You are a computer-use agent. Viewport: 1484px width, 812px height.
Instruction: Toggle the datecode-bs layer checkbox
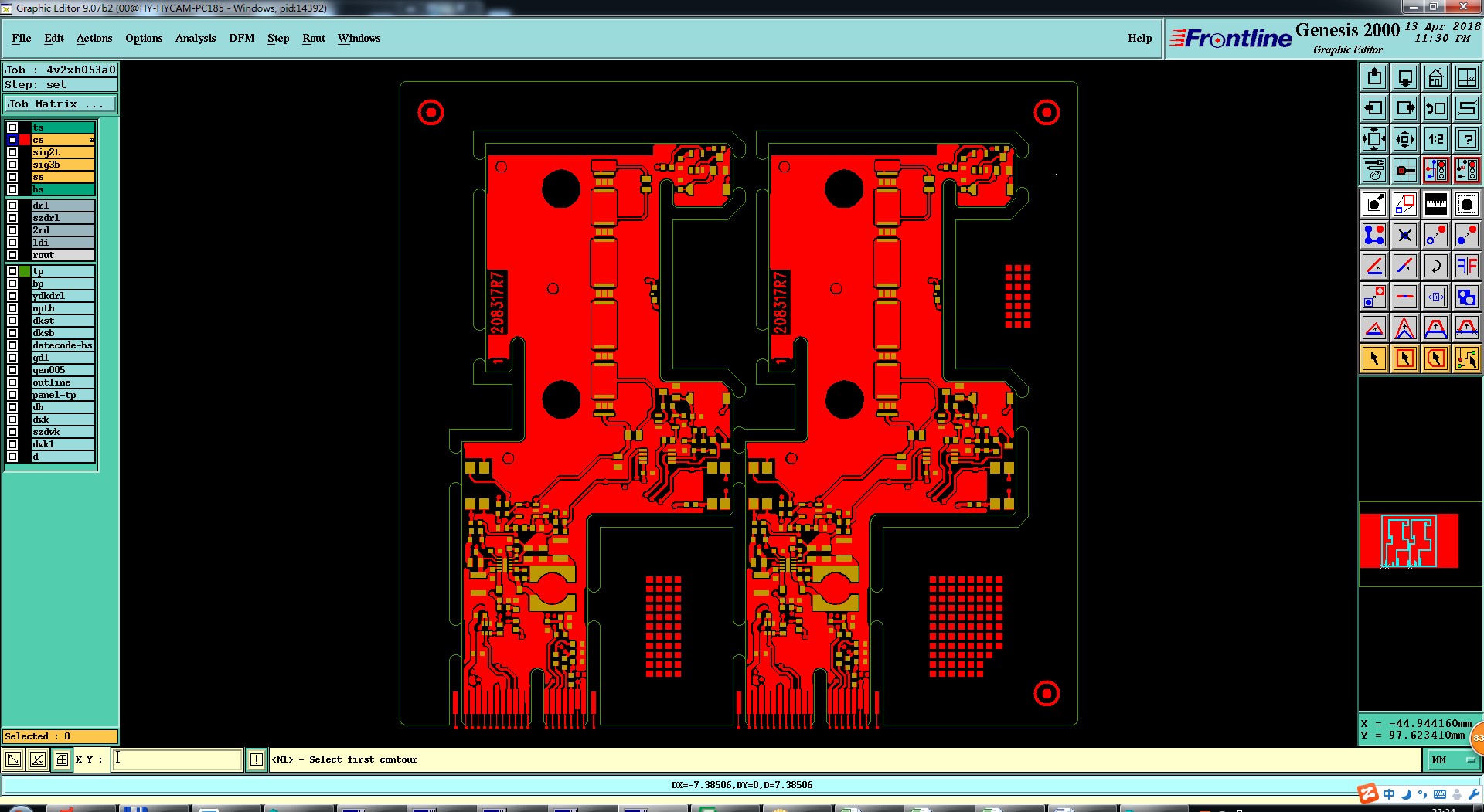click(12, 345)
